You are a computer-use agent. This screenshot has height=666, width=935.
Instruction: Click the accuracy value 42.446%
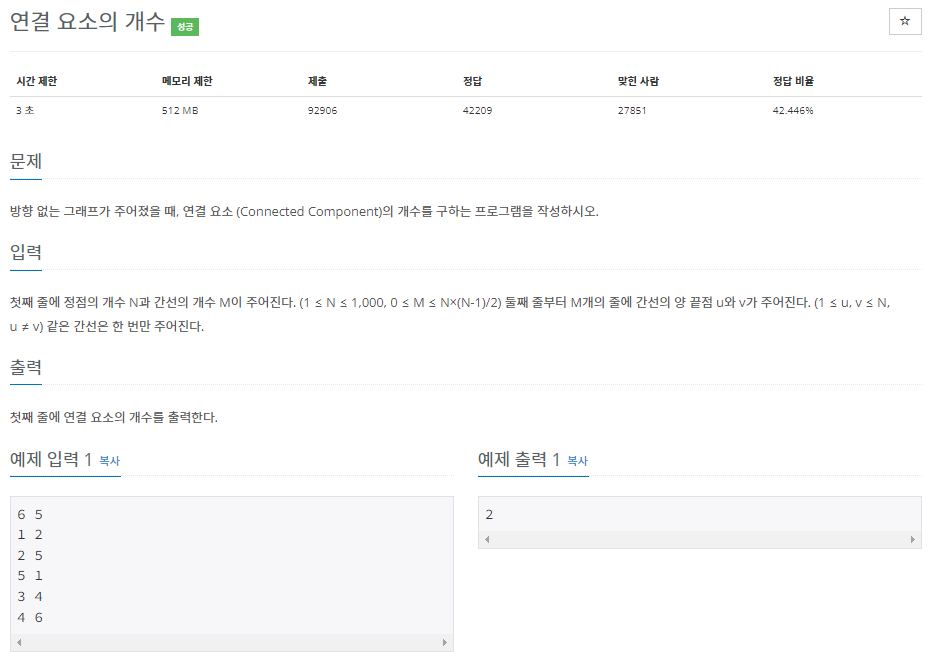tap(793, 110)
